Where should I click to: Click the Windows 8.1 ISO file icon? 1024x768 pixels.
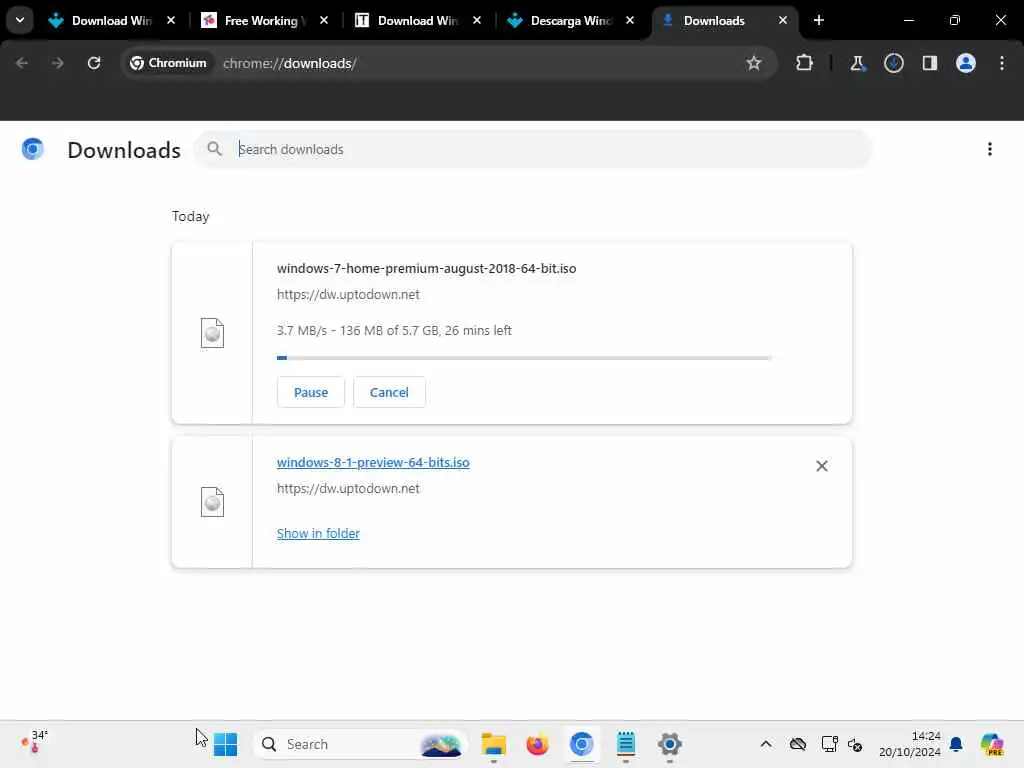212,502
